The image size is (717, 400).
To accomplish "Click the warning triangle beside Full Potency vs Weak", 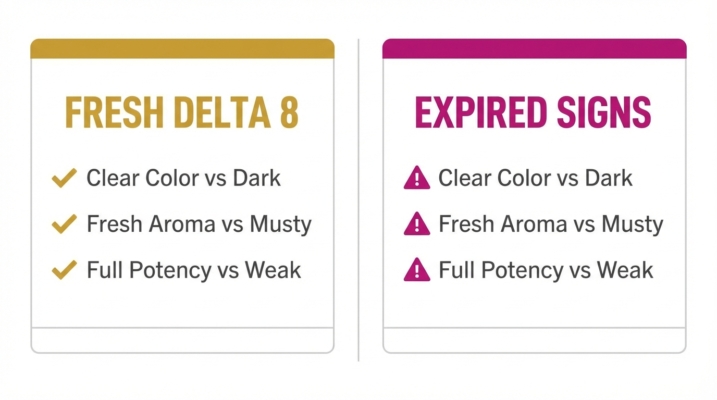I will (416, 269).
